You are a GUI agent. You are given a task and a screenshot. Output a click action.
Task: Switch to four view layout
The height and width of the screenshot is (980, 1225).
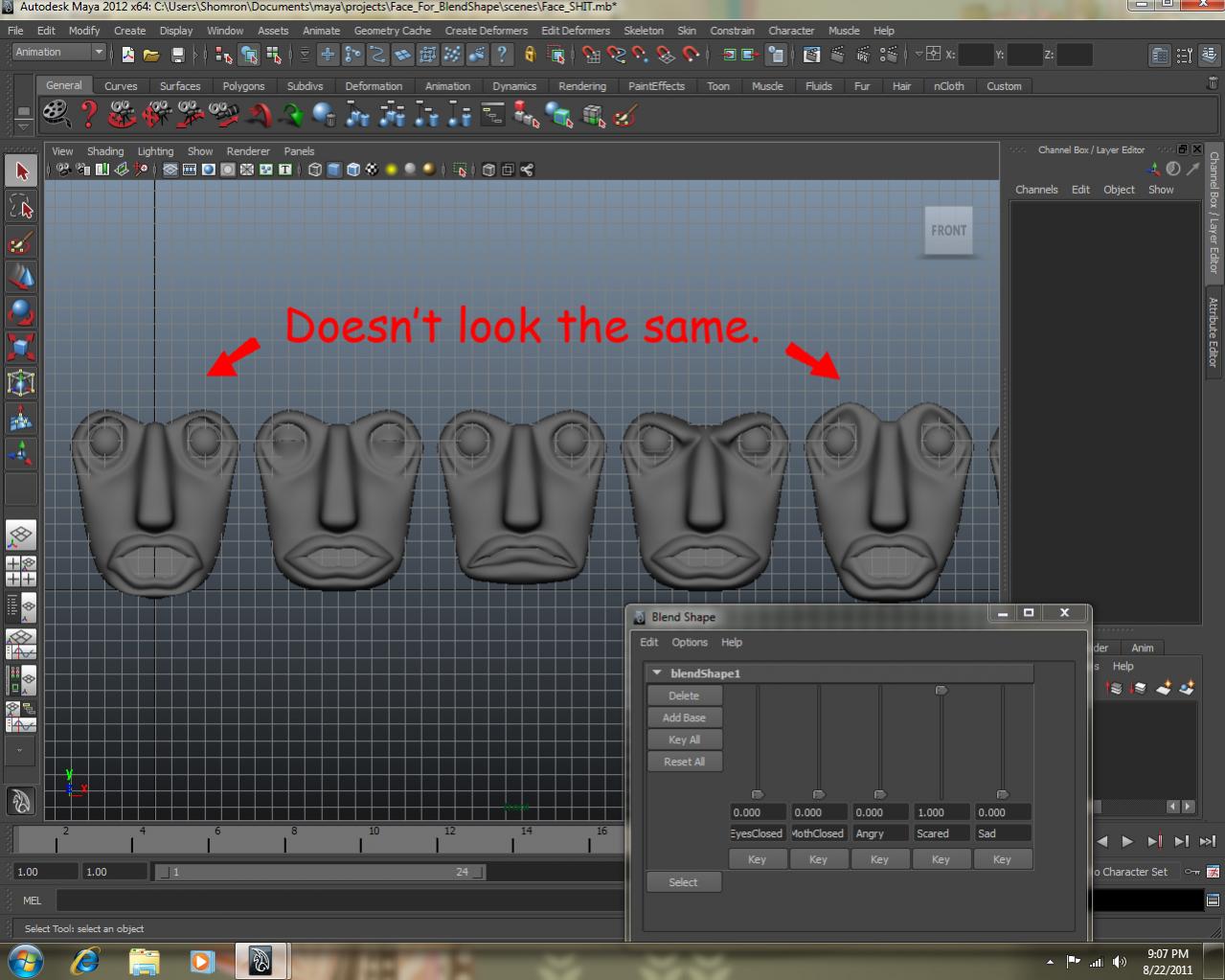tap(21, 571)
